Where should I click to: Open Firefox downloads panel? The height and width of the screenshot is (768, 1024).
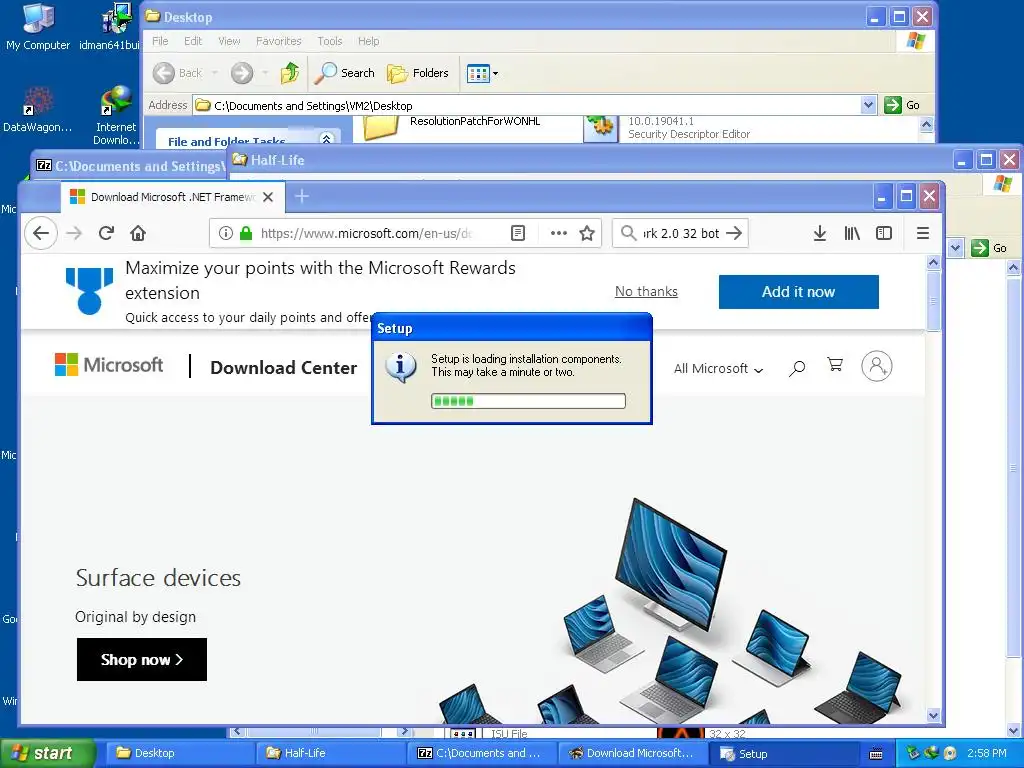pos(820,233)
